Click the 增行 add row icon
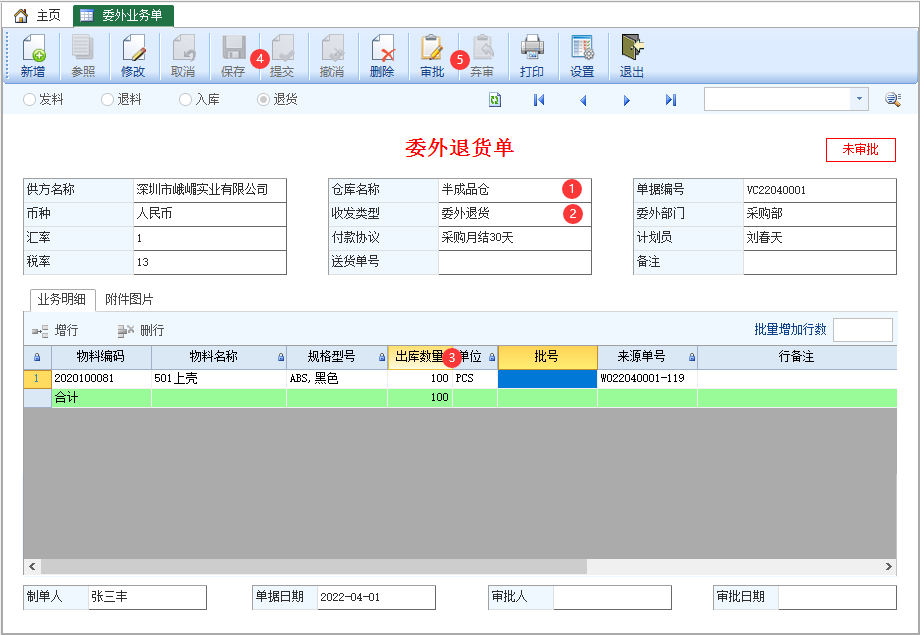 click(40, 332)
